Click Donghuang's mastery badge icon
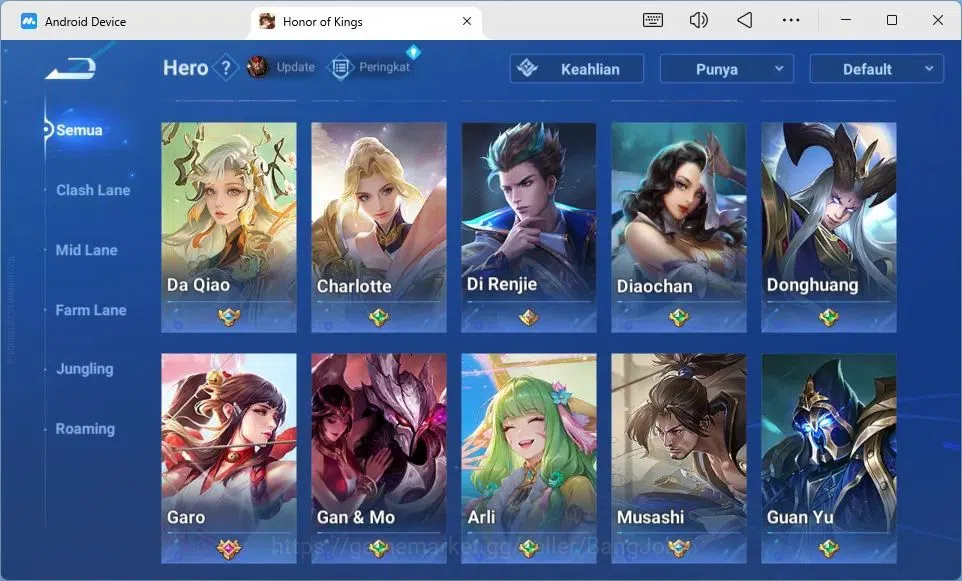 click(829, 317)
